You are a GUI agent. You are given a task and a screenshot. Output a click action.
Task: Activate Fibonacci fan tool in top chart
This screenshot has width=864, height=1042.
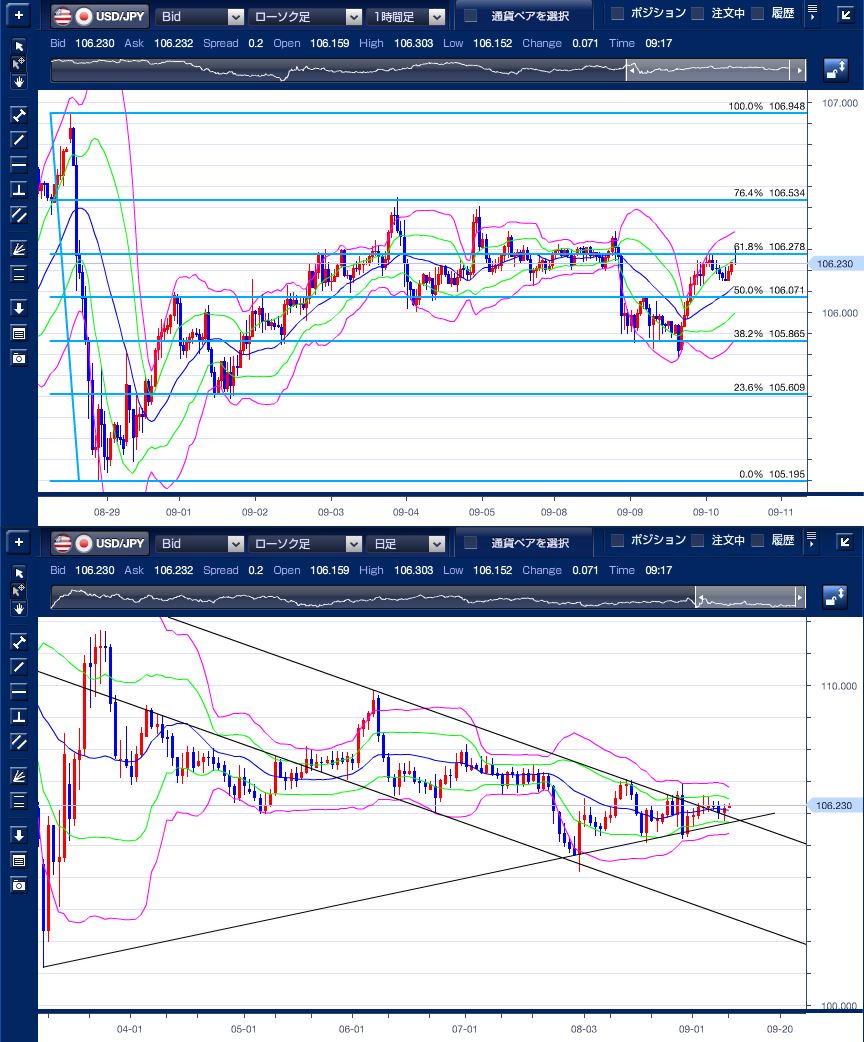(18, 248)
